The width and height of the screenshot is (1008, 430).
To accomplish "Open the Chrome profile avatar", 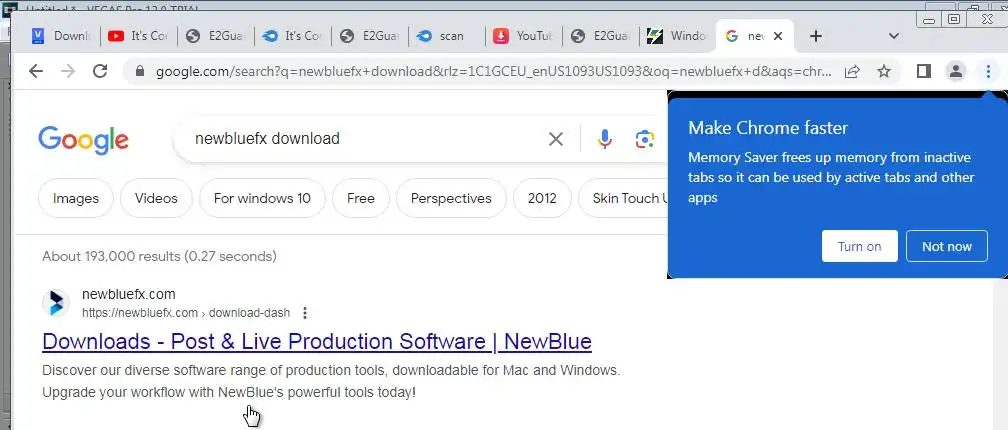I will pyautogui.click(x=956, y=71).
